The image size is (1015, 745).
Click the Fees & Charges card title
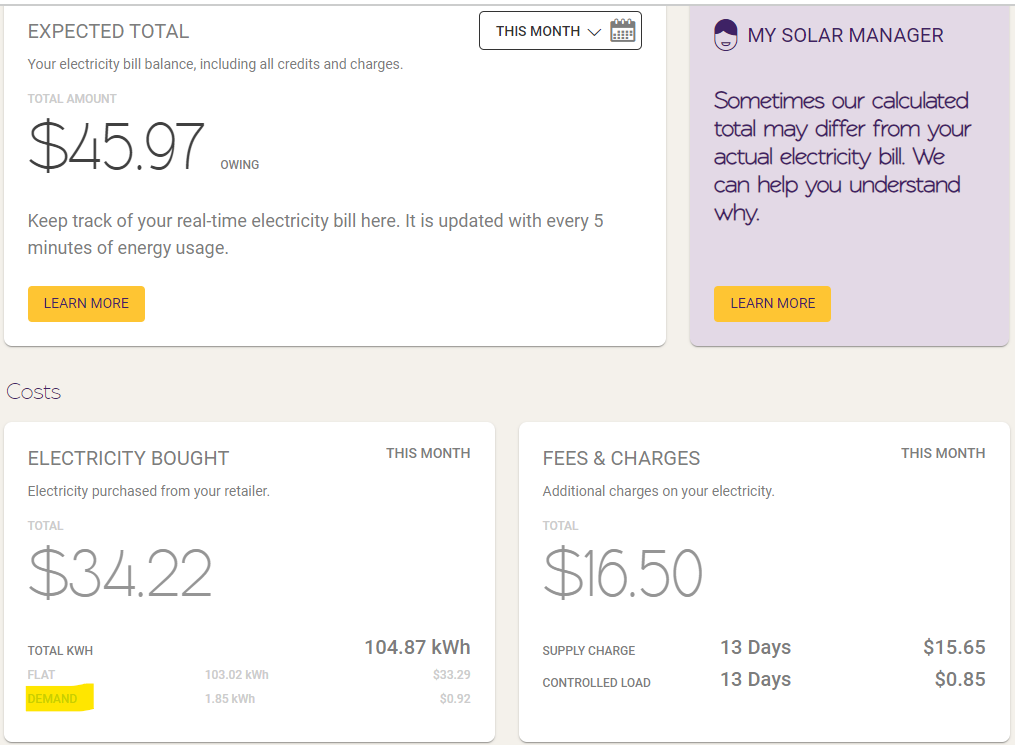point(621,458)
